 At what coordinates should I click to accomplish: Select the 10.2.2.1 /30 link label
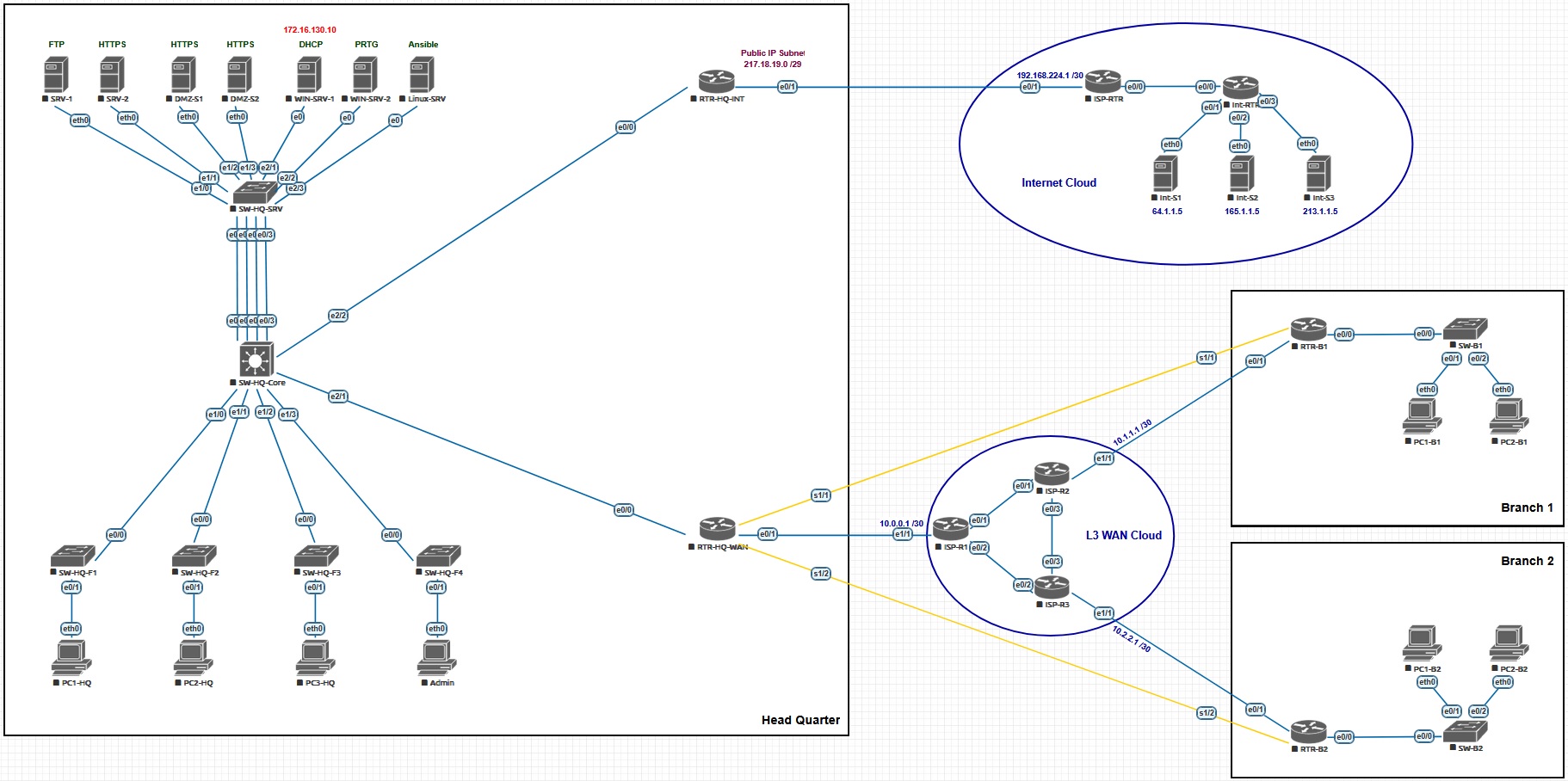tap(1131, 639)
